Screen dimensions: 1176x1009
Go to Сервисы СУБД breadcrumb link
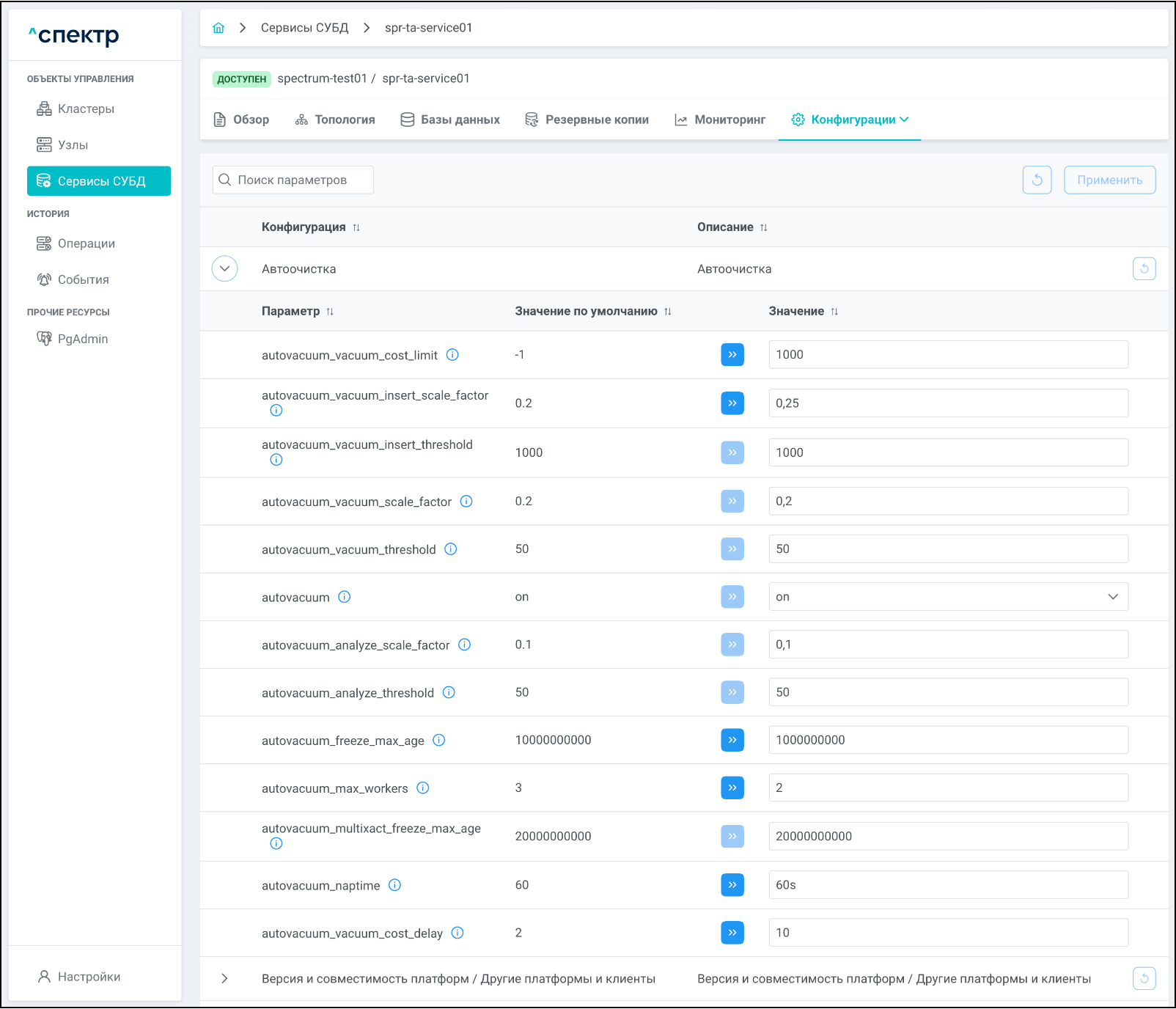coord(304,28)
